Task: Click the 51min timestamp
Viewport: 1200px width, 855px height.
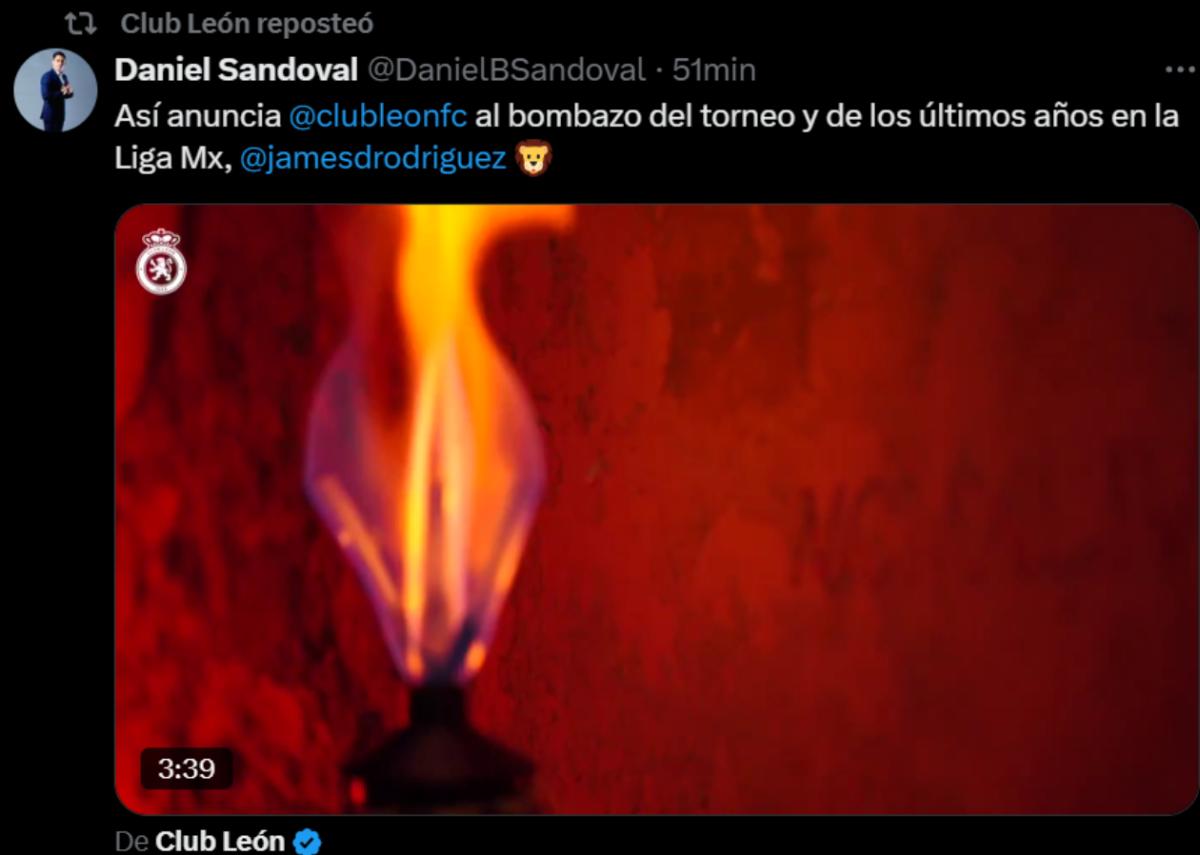Action: point(714,70)
